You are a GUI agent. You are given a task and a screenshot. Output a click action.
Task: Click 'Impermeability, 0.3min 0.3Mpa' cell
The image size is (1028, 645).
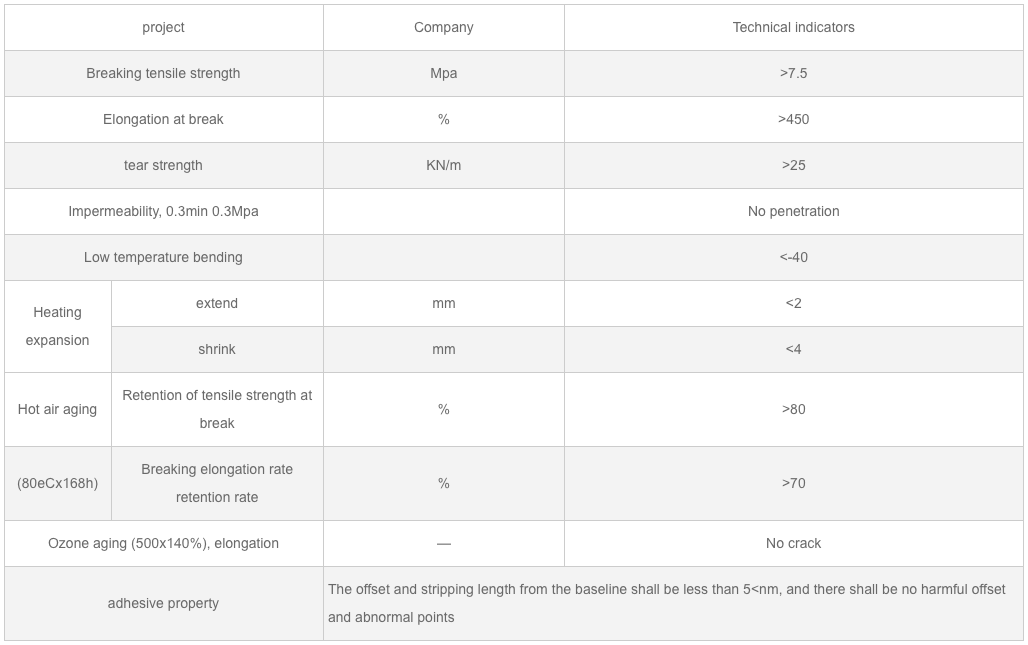click(163, 211)
